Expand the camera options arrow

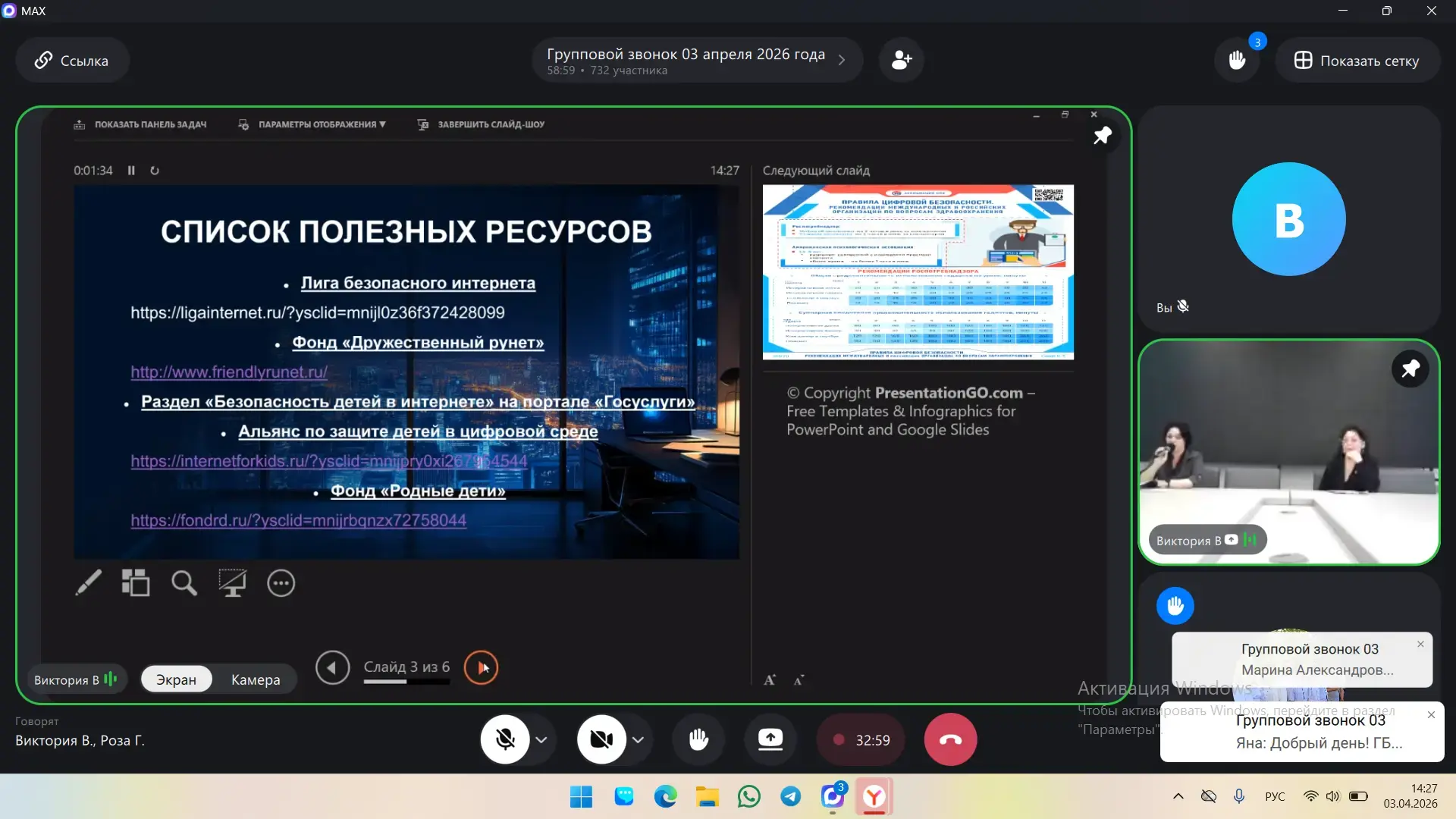pos(638,739)
